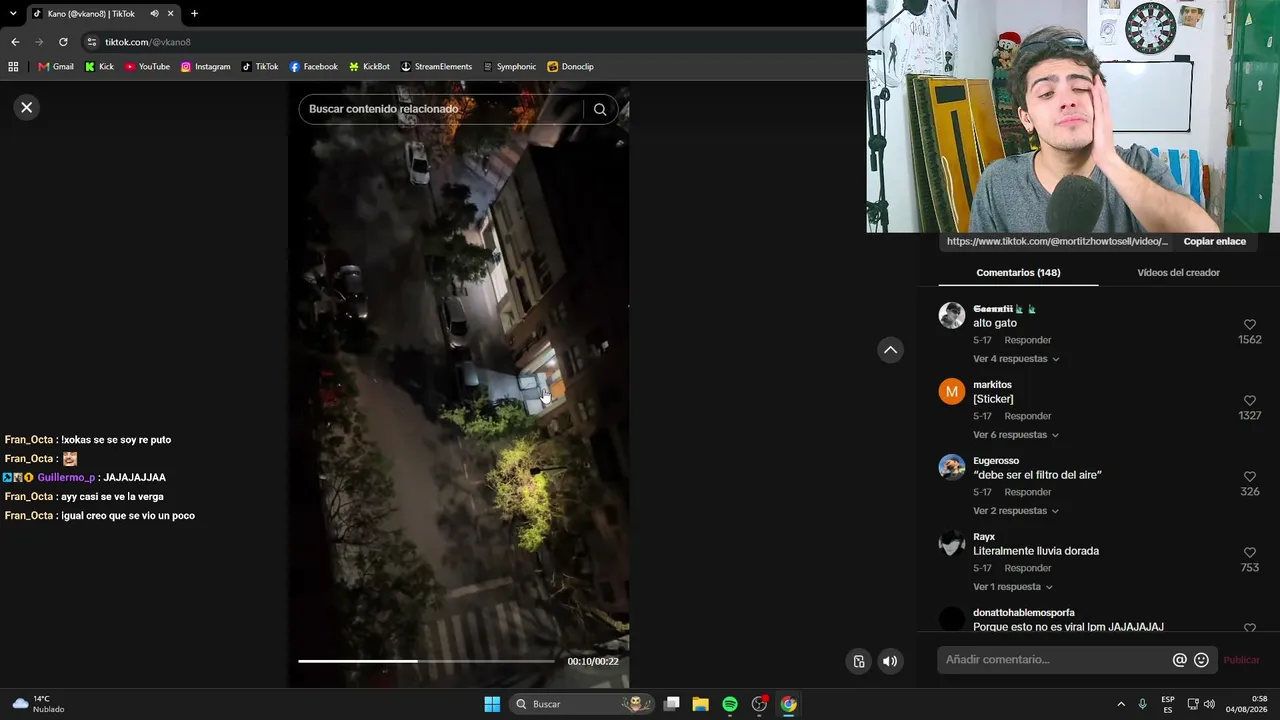The width and height of the screenshot is (1280, 720).
Task: Open the Windows Start menu
Action: [492, 704]
